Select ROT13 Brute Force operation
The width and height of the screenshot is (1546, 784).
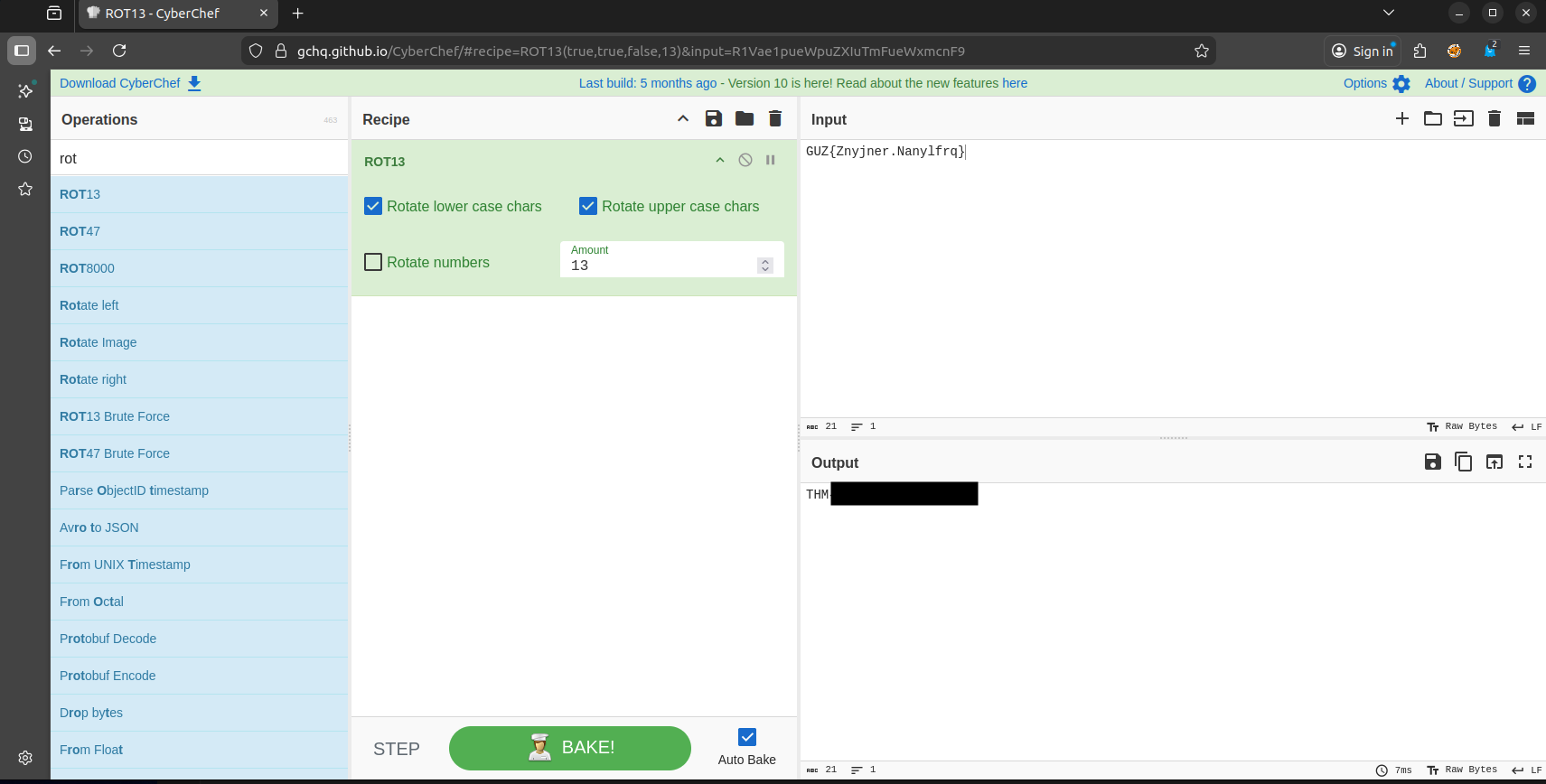(199, 416)
